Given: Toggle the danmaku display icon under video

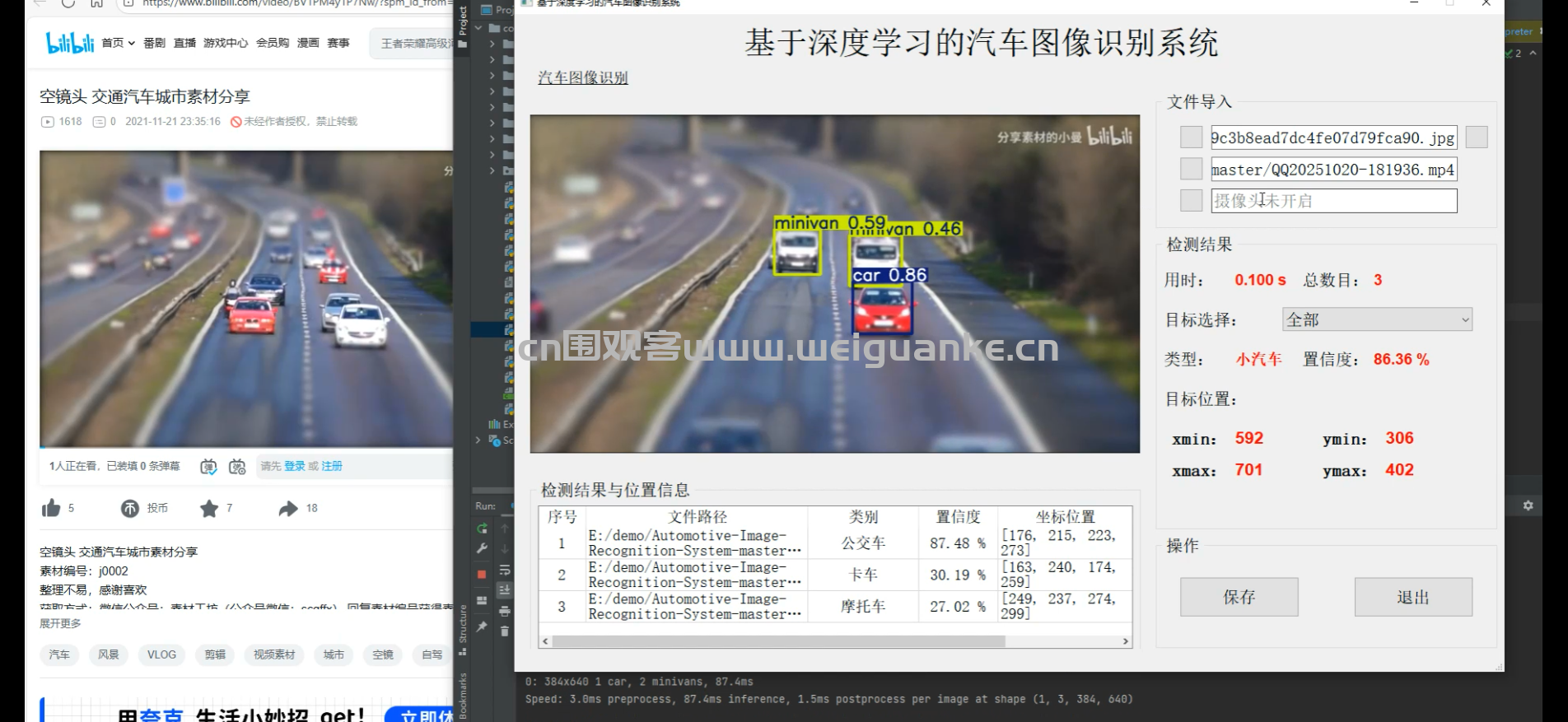Looking at the screenshot, I should click(208, 467).
